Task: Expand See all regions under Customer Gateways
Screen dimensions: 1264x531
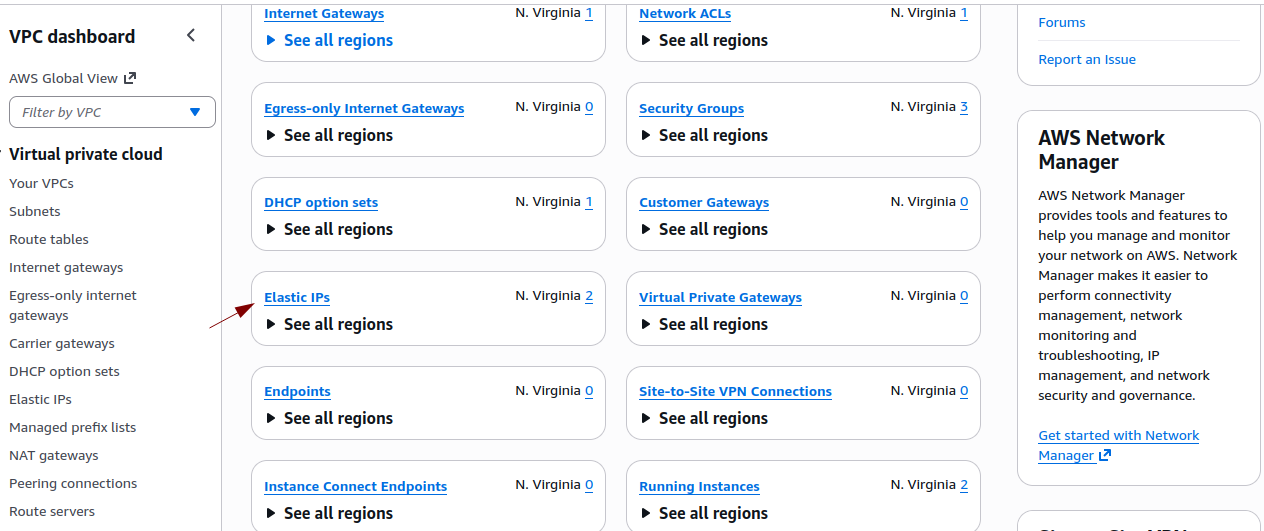Action: tap(704, 229)
